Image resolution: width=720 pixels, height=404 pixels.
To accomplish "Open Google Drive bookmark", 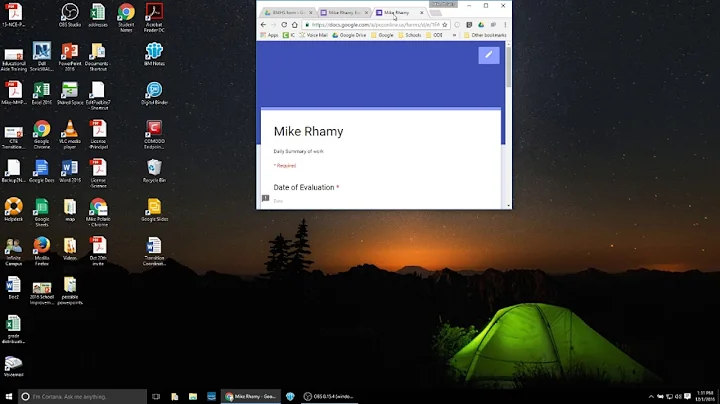I will tap(349, 35).
